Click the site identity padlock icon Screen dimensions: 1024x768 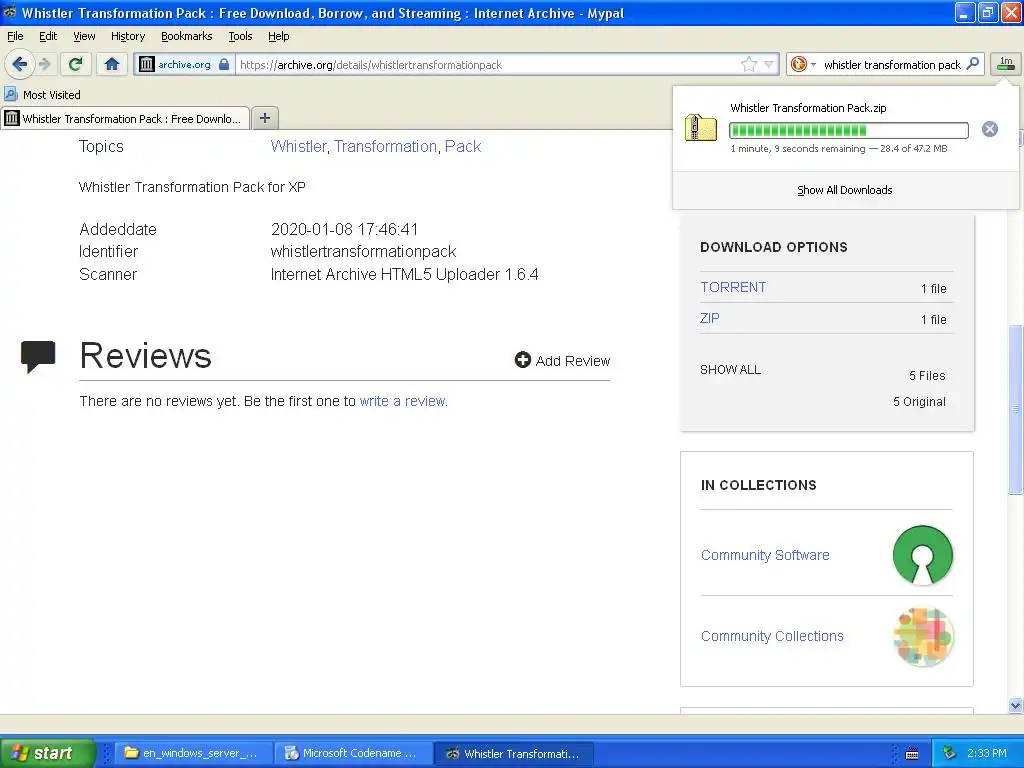pos(224,64)
